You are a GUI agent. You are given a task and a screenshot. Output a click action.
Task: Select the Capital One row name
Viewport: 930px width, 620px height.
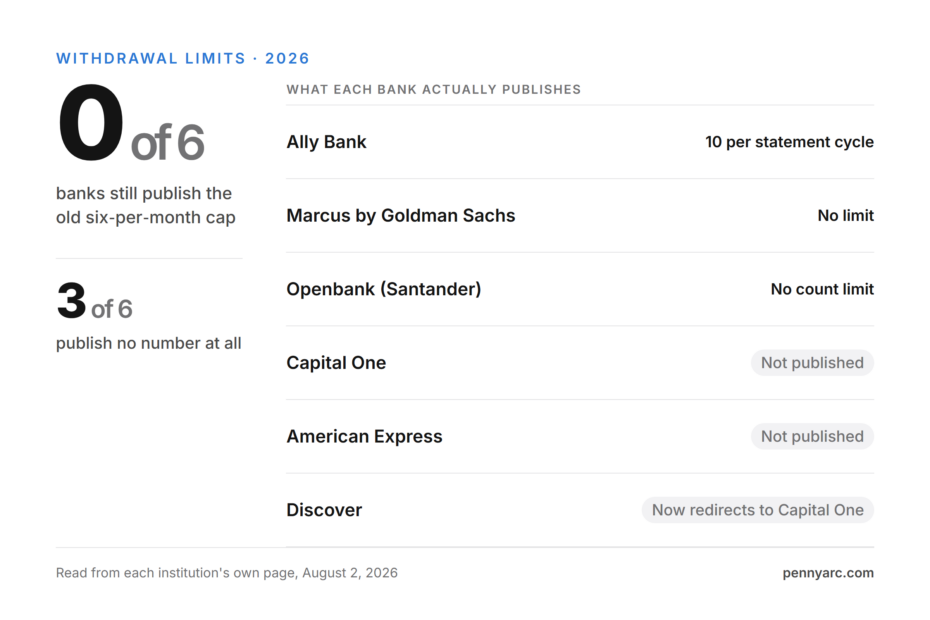click(x=336, y=363)
